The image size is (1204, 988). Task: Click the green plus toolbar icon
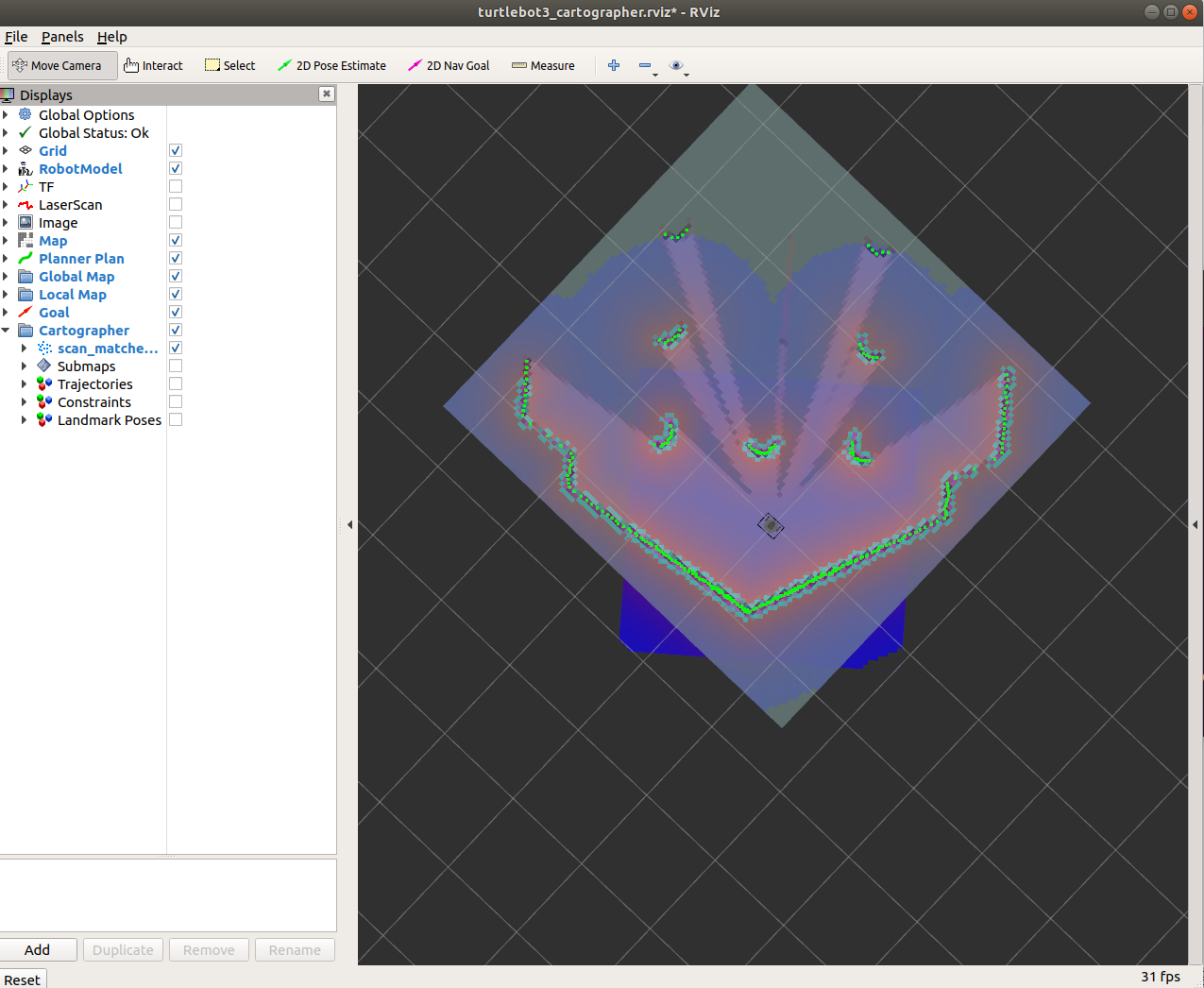(613, 65)
